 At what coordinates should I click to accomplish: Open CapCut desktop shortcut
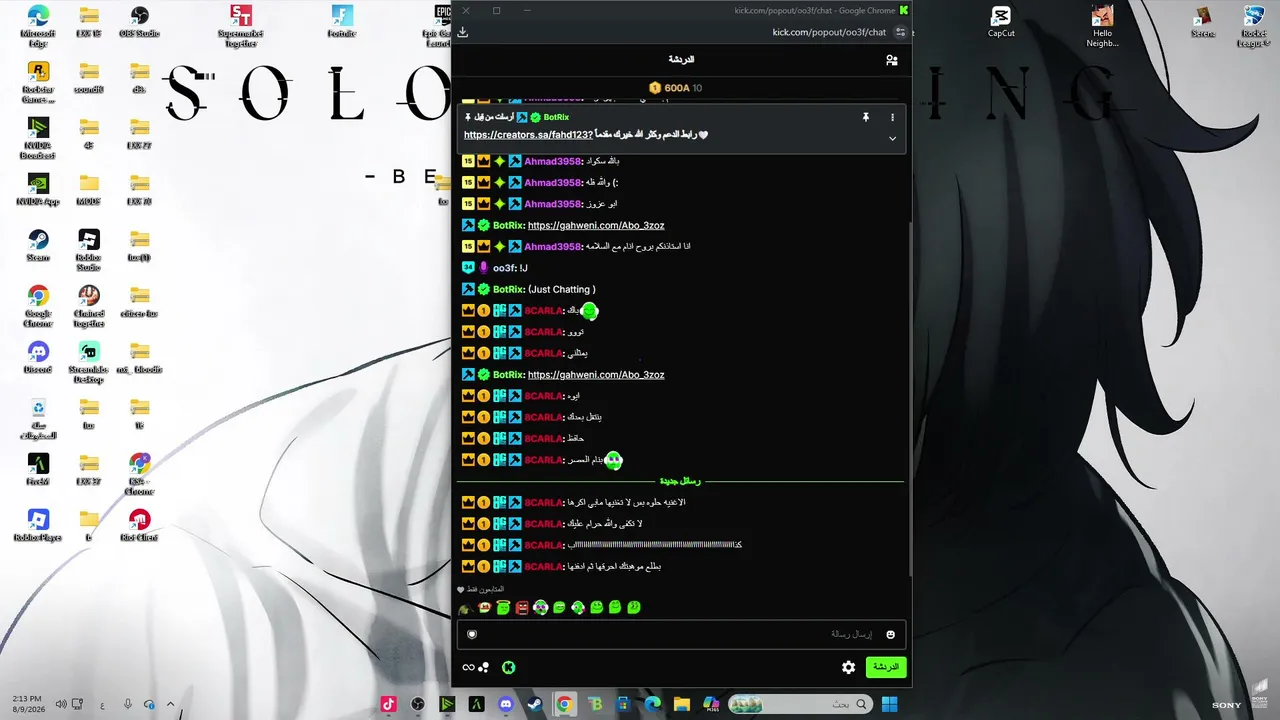(1001, 22)
